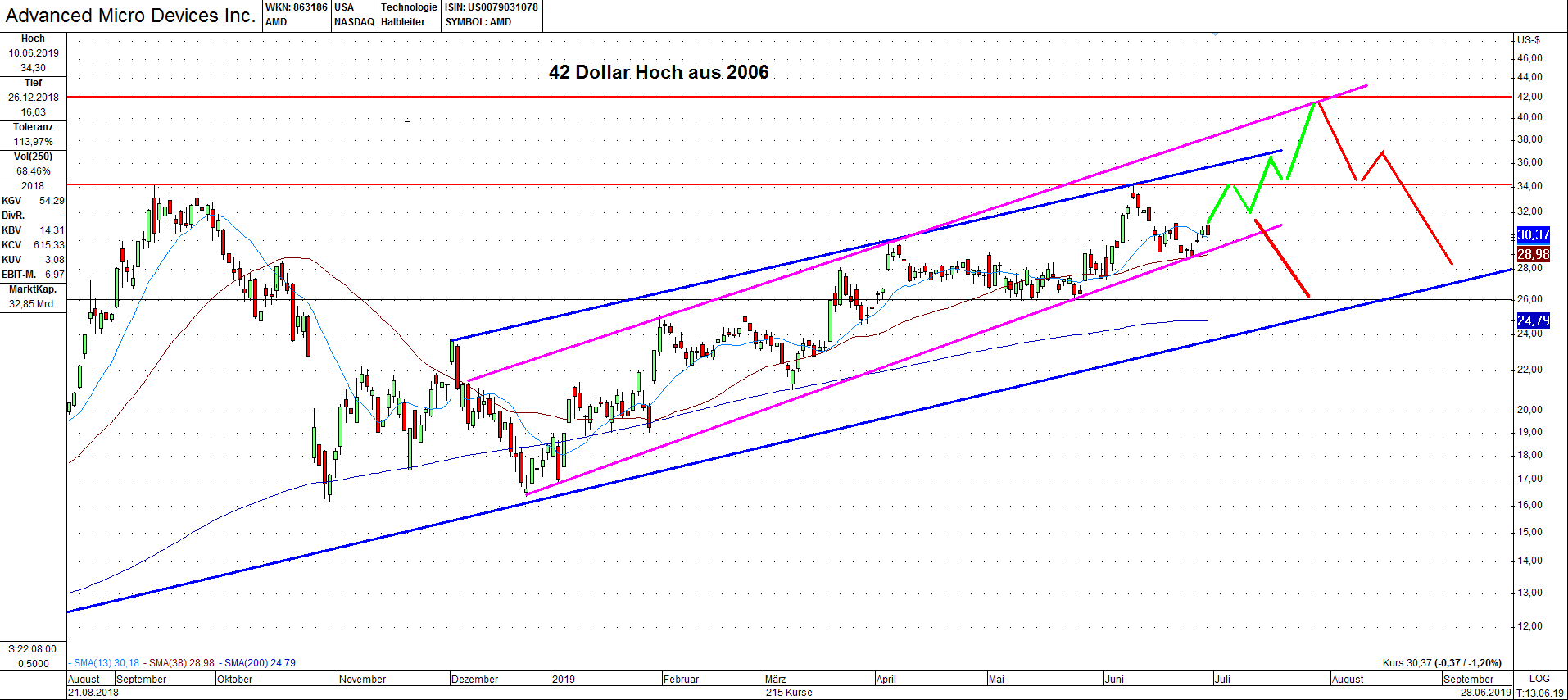Select the "16,00" price axis label
1568x700 pixels.
click(x=1529, y=505)
